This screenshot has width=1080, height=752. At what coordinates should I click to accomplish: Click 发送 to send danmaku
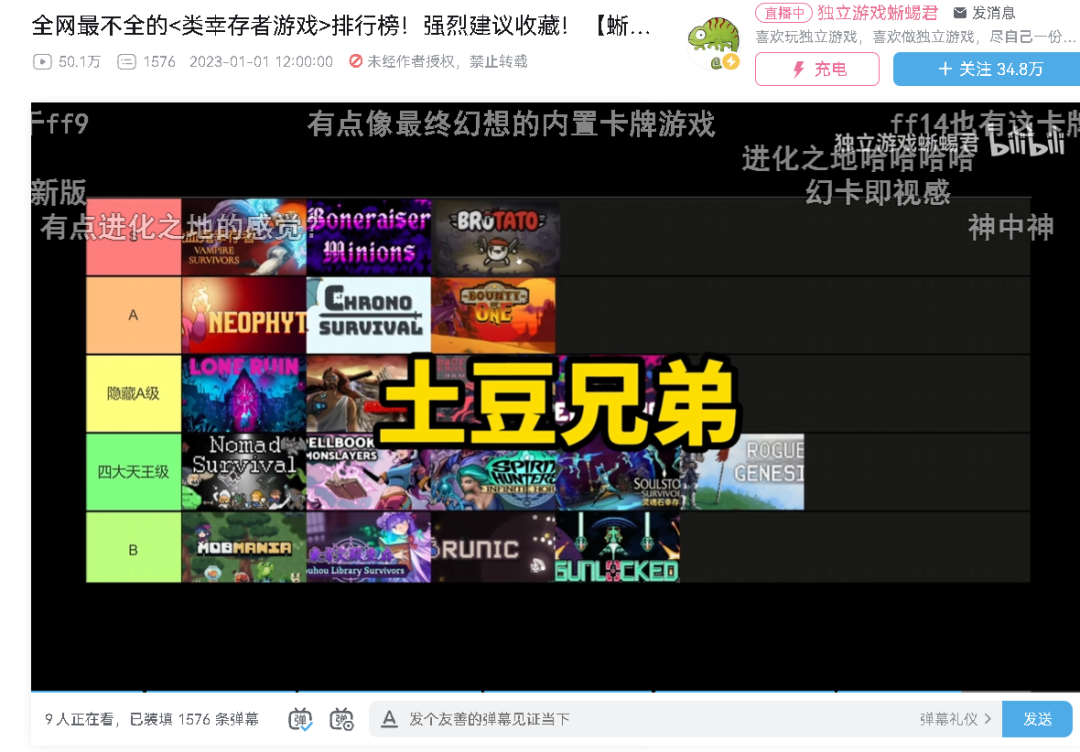(1037, 719)
